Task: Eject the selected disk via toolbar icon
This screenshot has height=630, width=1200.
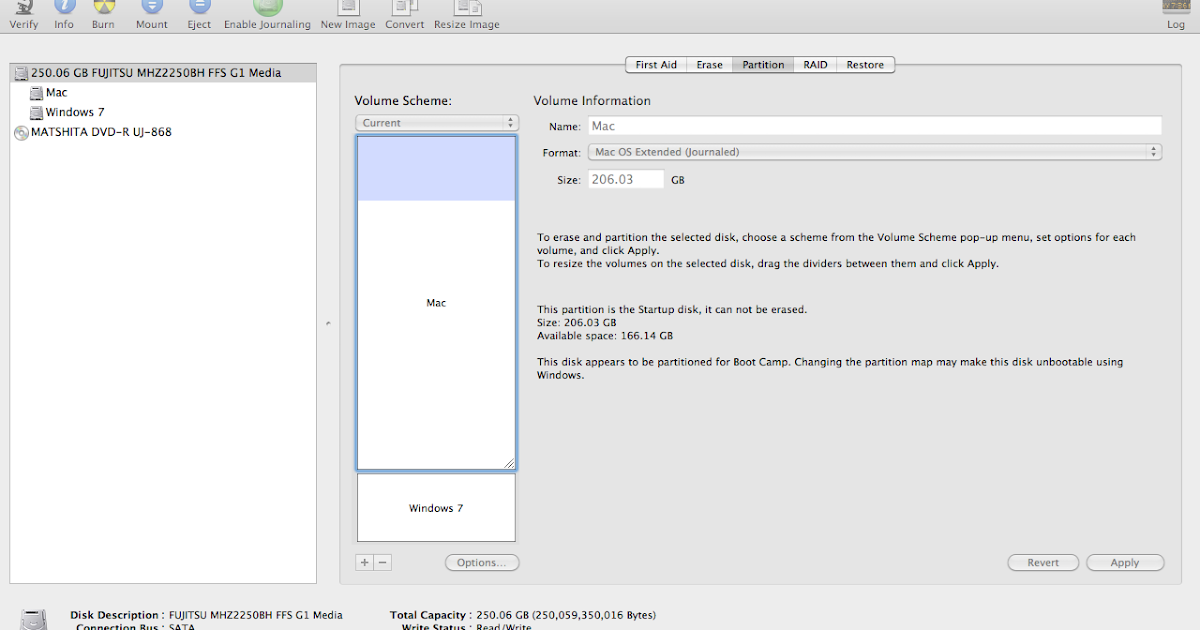Action: pos(198,14)
